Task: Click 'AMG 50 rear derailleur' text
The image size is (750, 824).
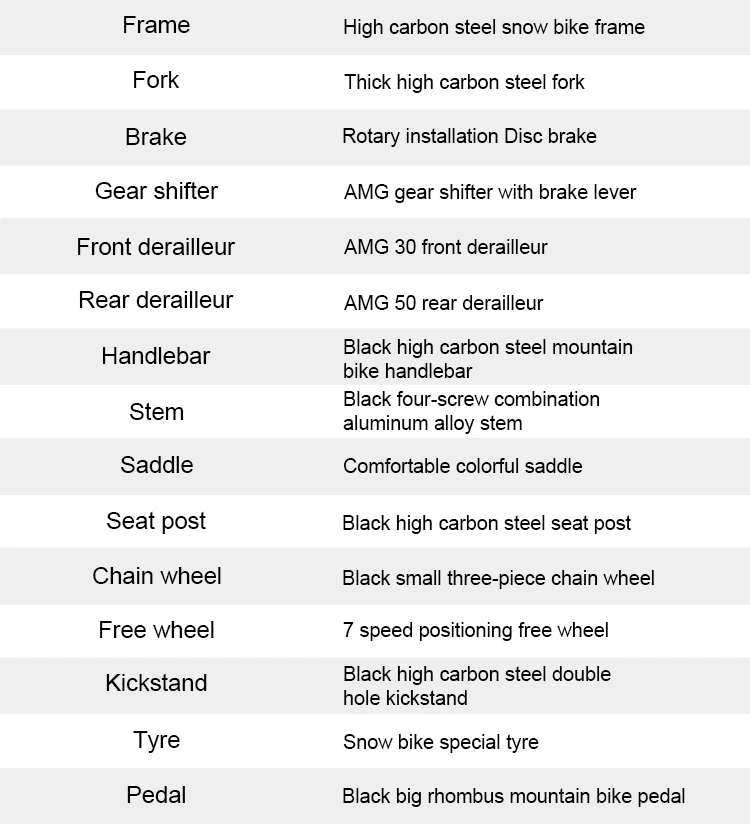Action: tap(444, 303)
